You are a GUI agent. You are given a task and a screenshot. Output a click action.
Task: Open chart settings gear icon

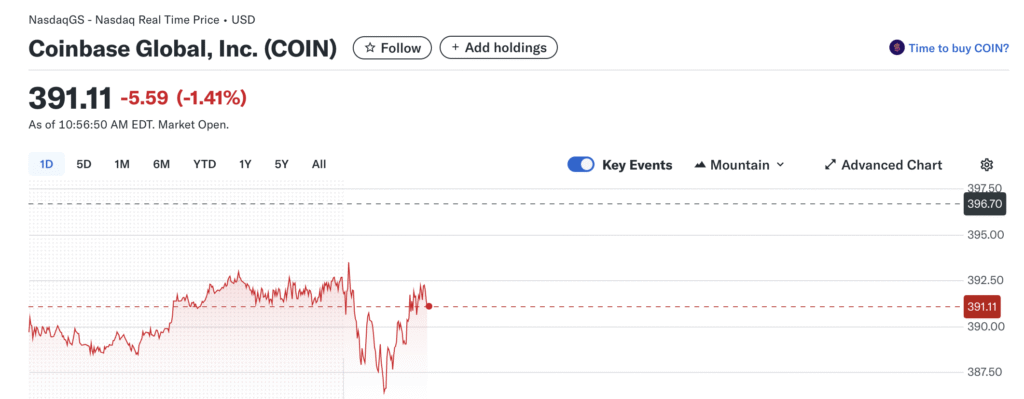pos(987,165)
